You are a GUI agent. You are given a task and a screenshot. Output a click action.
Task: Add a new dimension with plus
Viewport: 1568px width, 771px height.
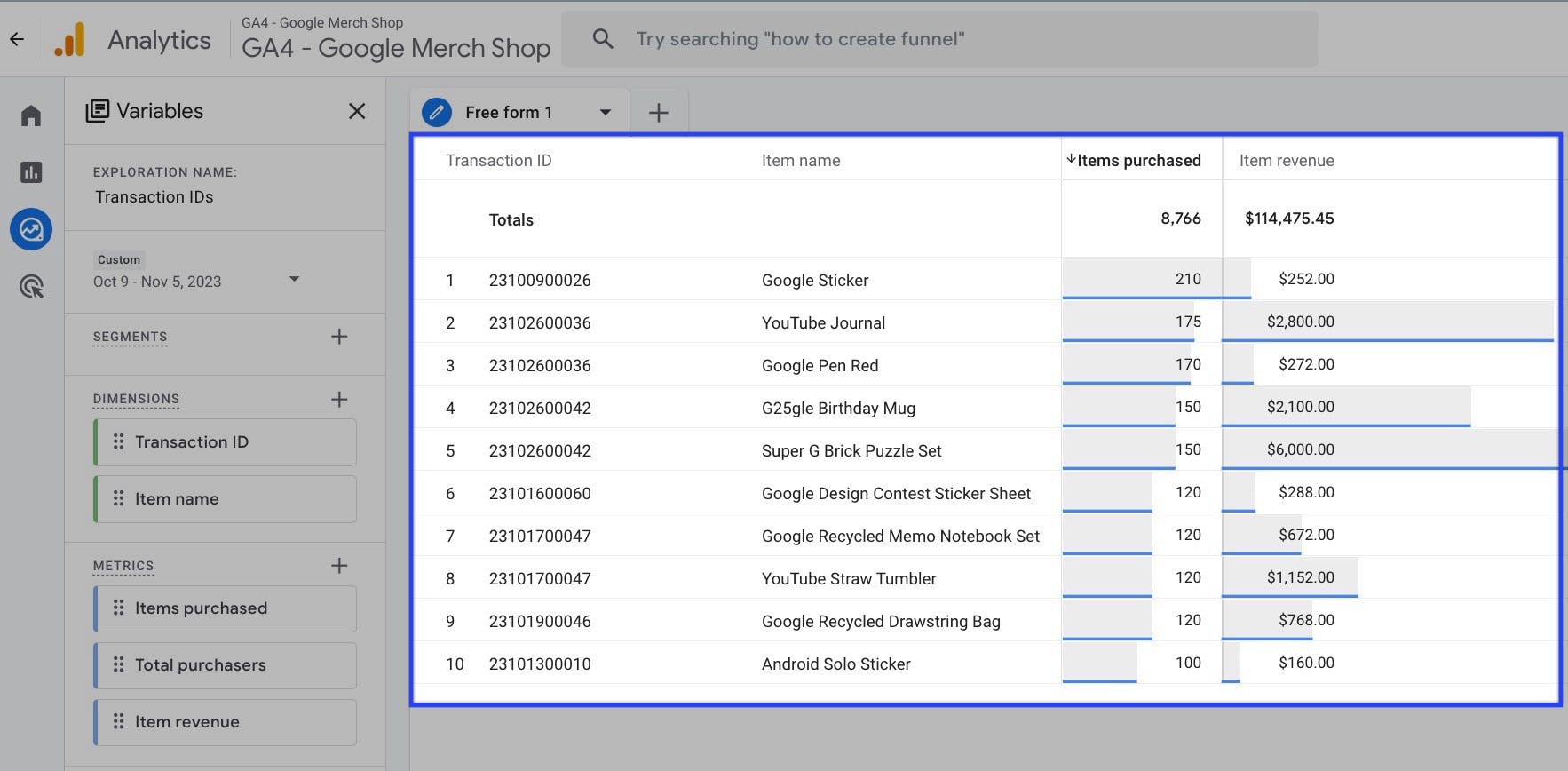[x=339, y=399]
